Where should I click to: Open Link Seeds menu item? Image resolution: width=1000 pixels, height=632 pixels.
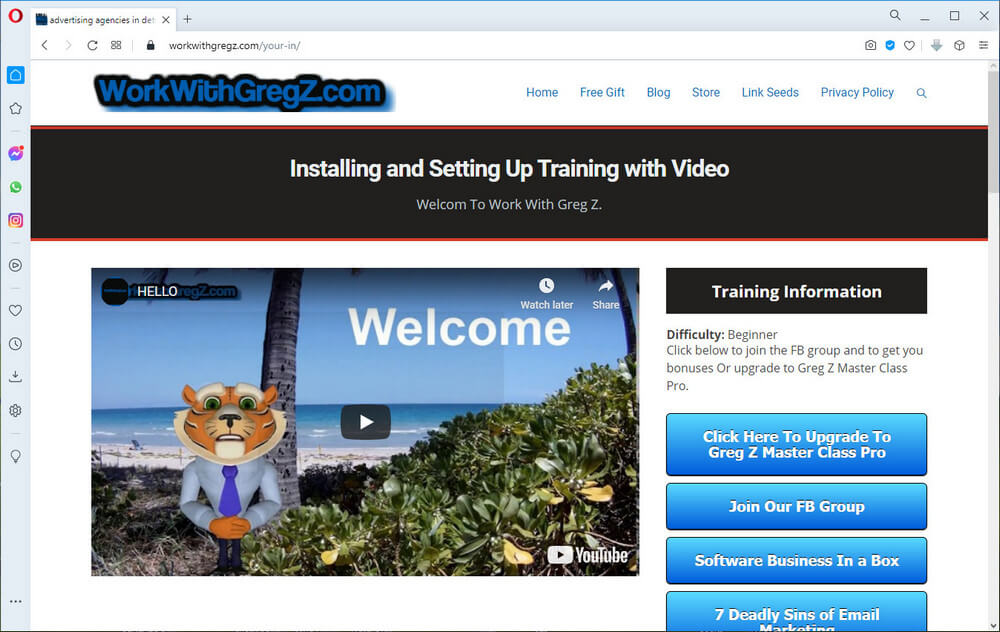770,92
